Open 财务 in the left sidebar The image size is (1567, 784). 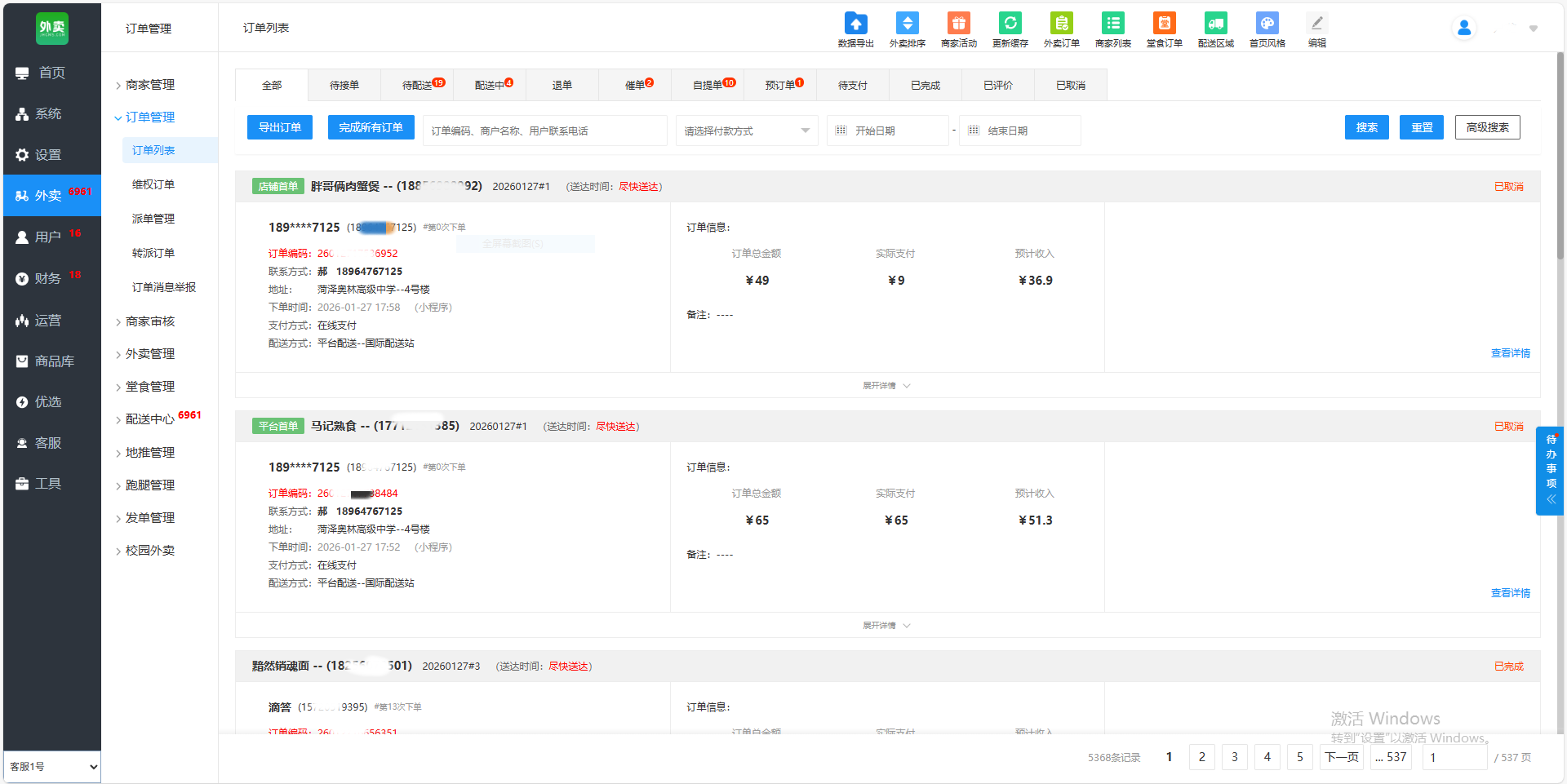pos(47,278)
